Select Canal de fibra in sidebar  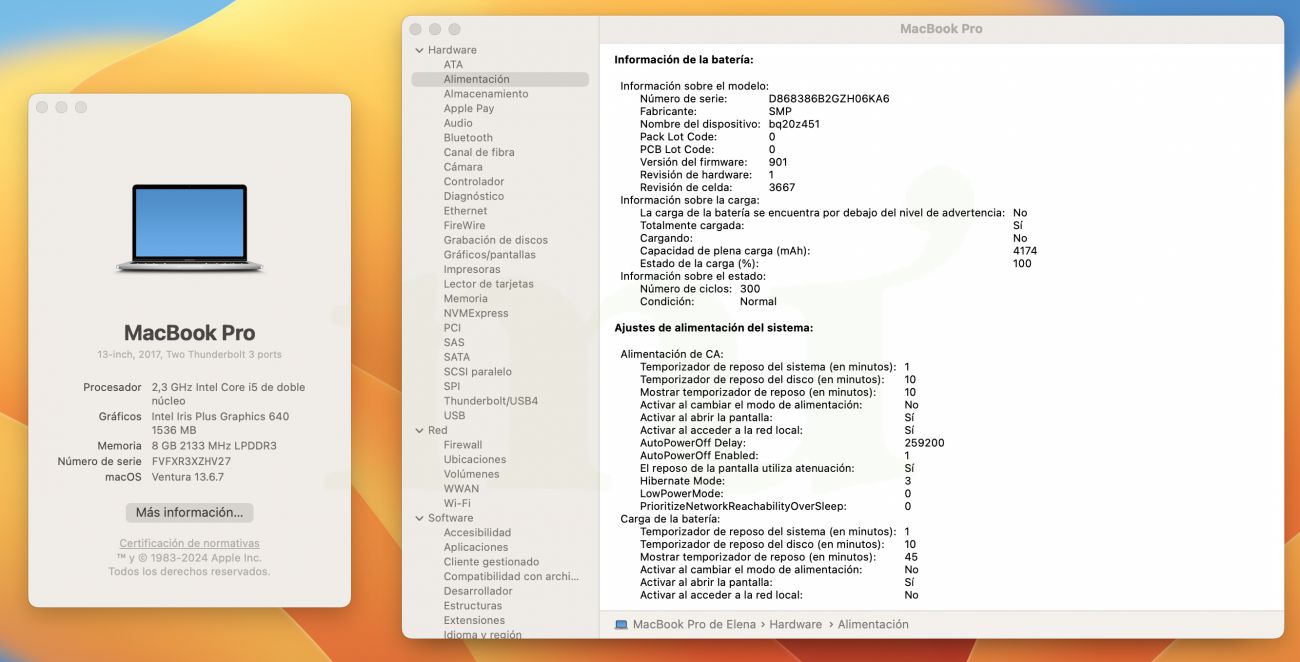click(x=479, y=152)
